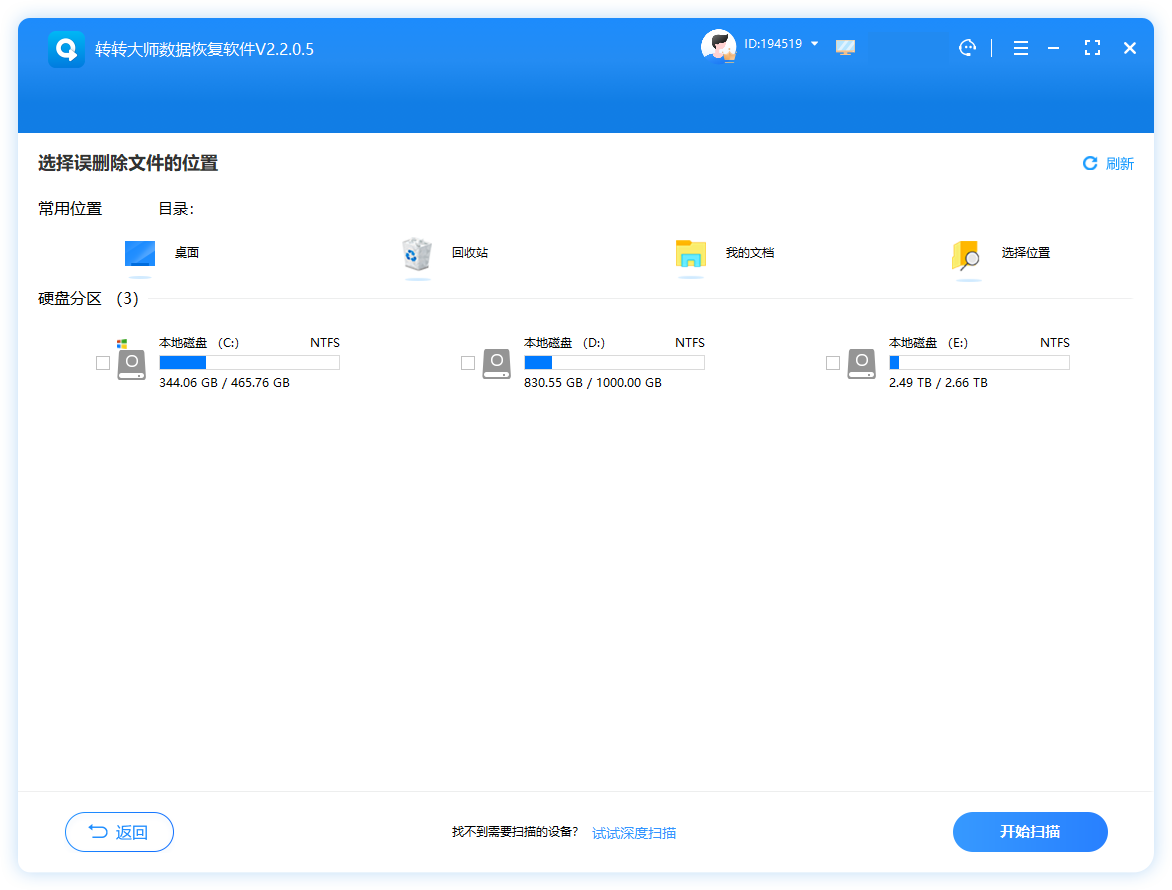This screenshot has height=890, width=1172.
Task: Click 开始扫描 start scan button
Action: pos(1030,832)
